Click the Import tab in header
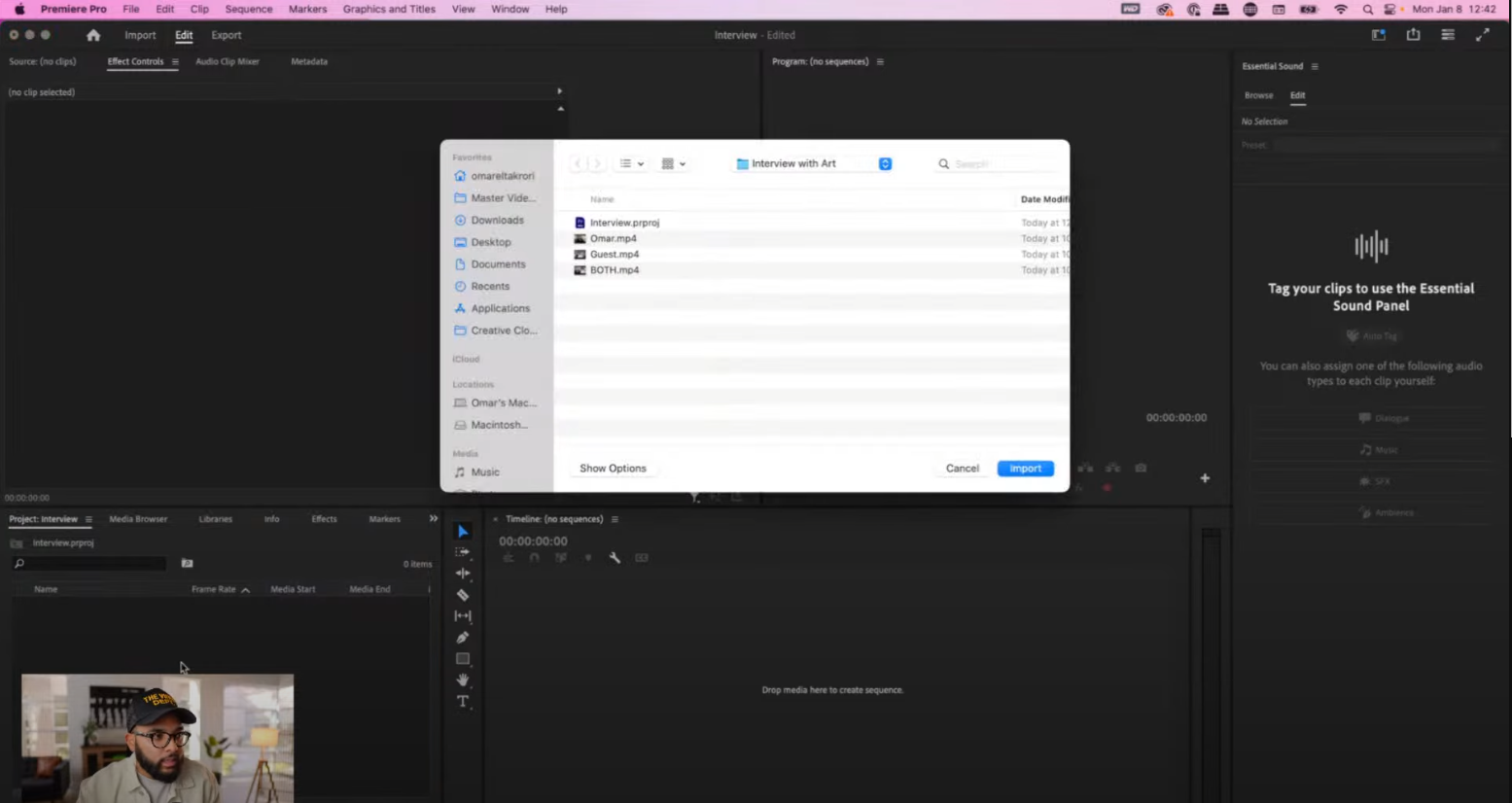 140,36
